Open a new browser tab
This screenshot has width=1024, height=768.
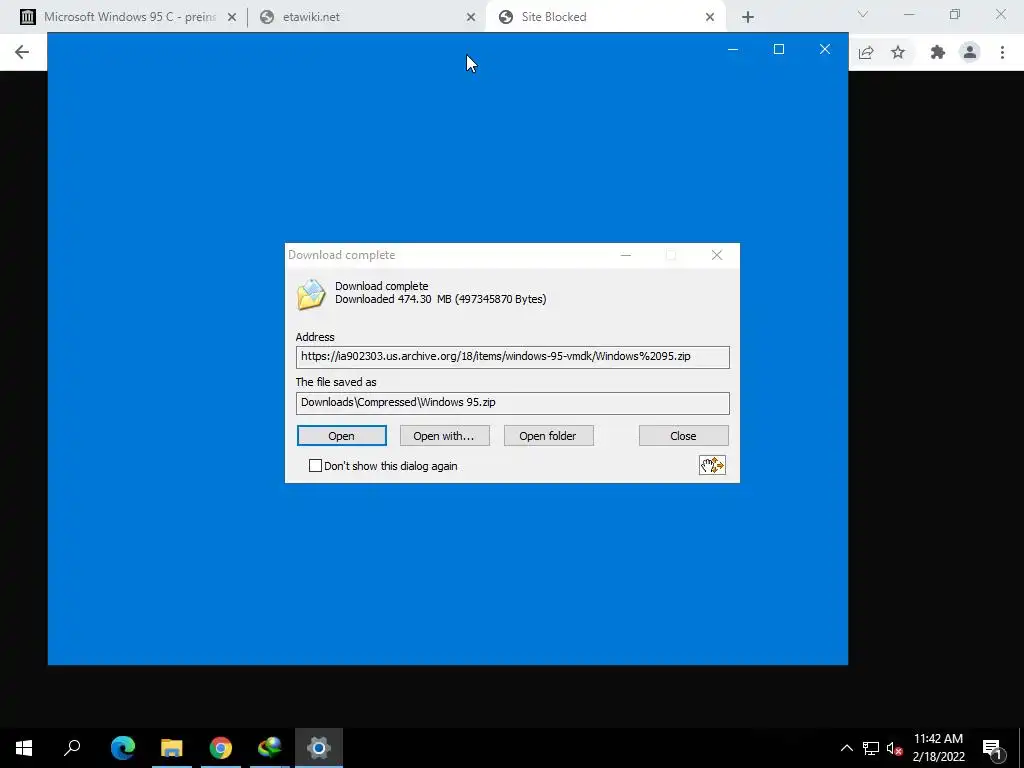748,17
